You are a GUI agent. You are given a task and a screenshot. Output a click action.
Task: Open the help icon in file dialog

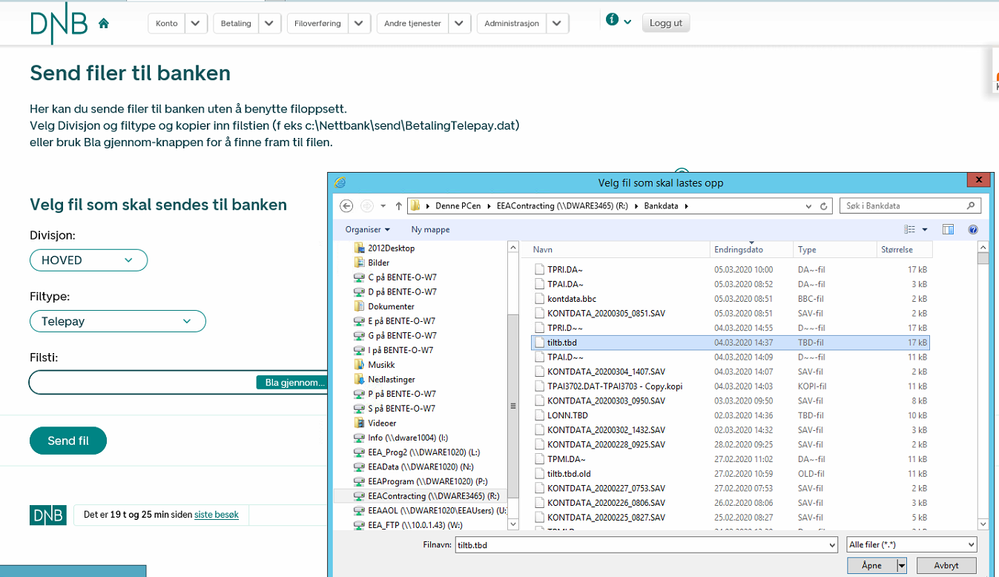click(972, 229)
